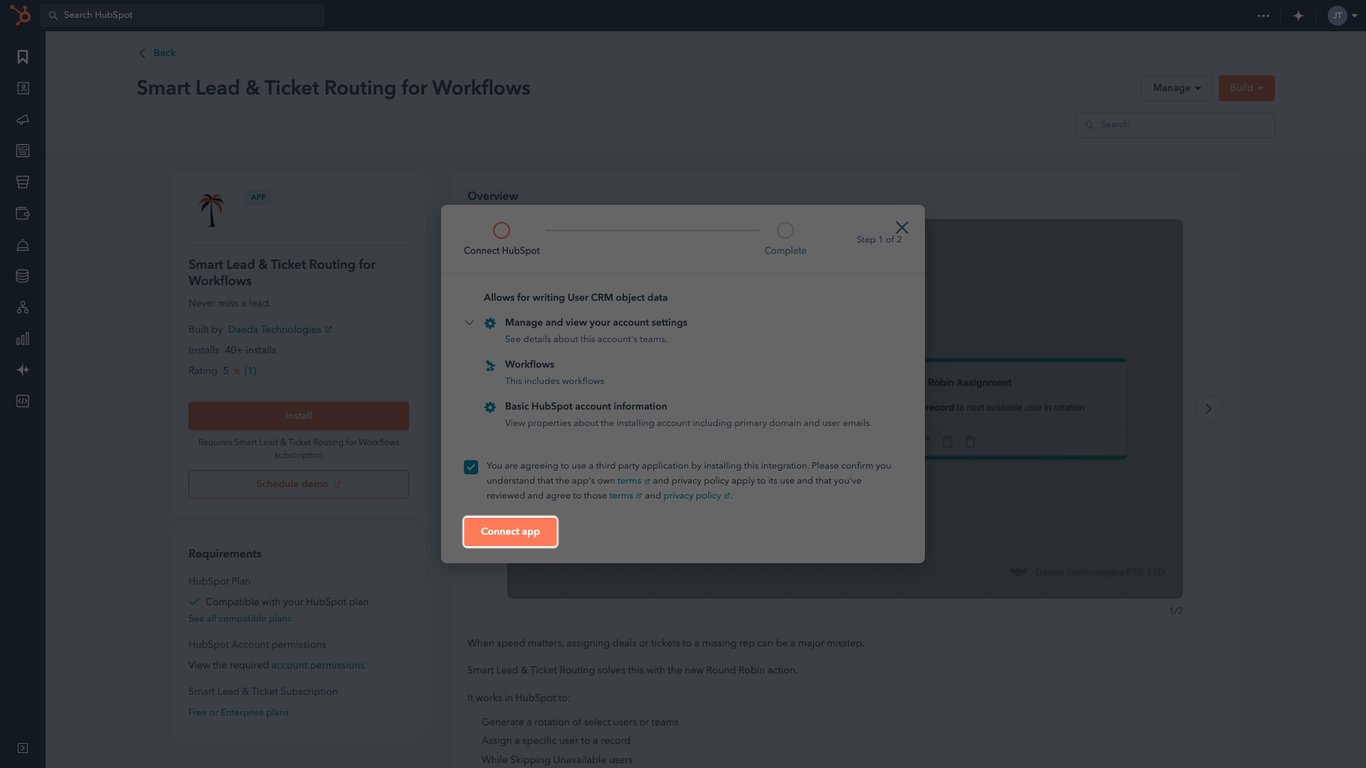Focus the Search HubSpot field
The height and width of the screenshot is (768, 1366).
182,15
